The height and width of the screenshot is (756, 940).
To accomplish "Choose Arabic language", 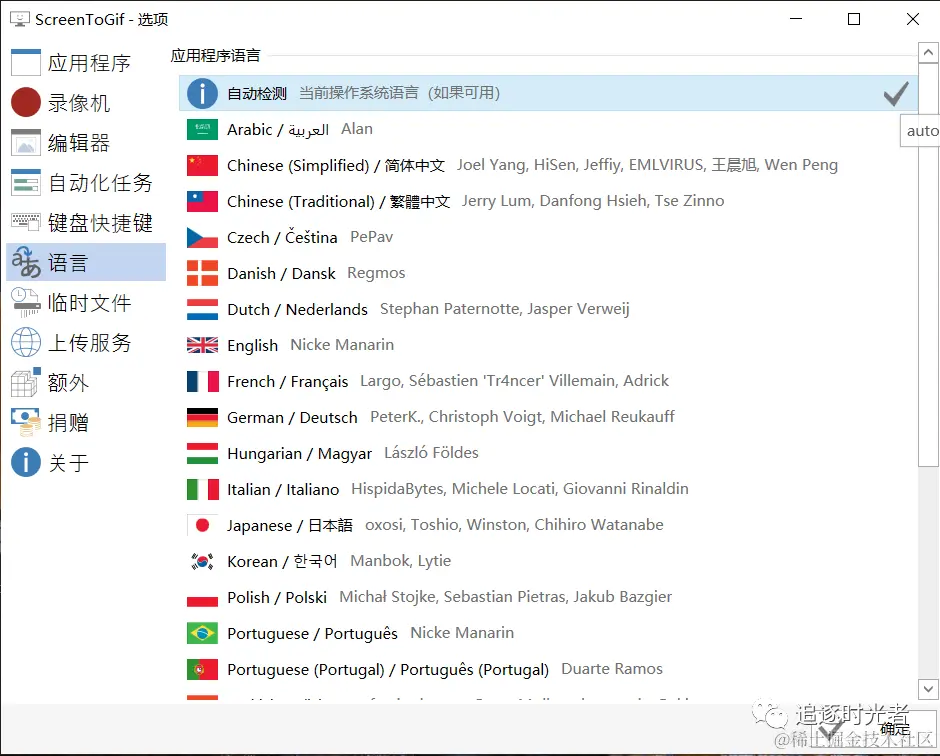I will click(x=548, y=129).
